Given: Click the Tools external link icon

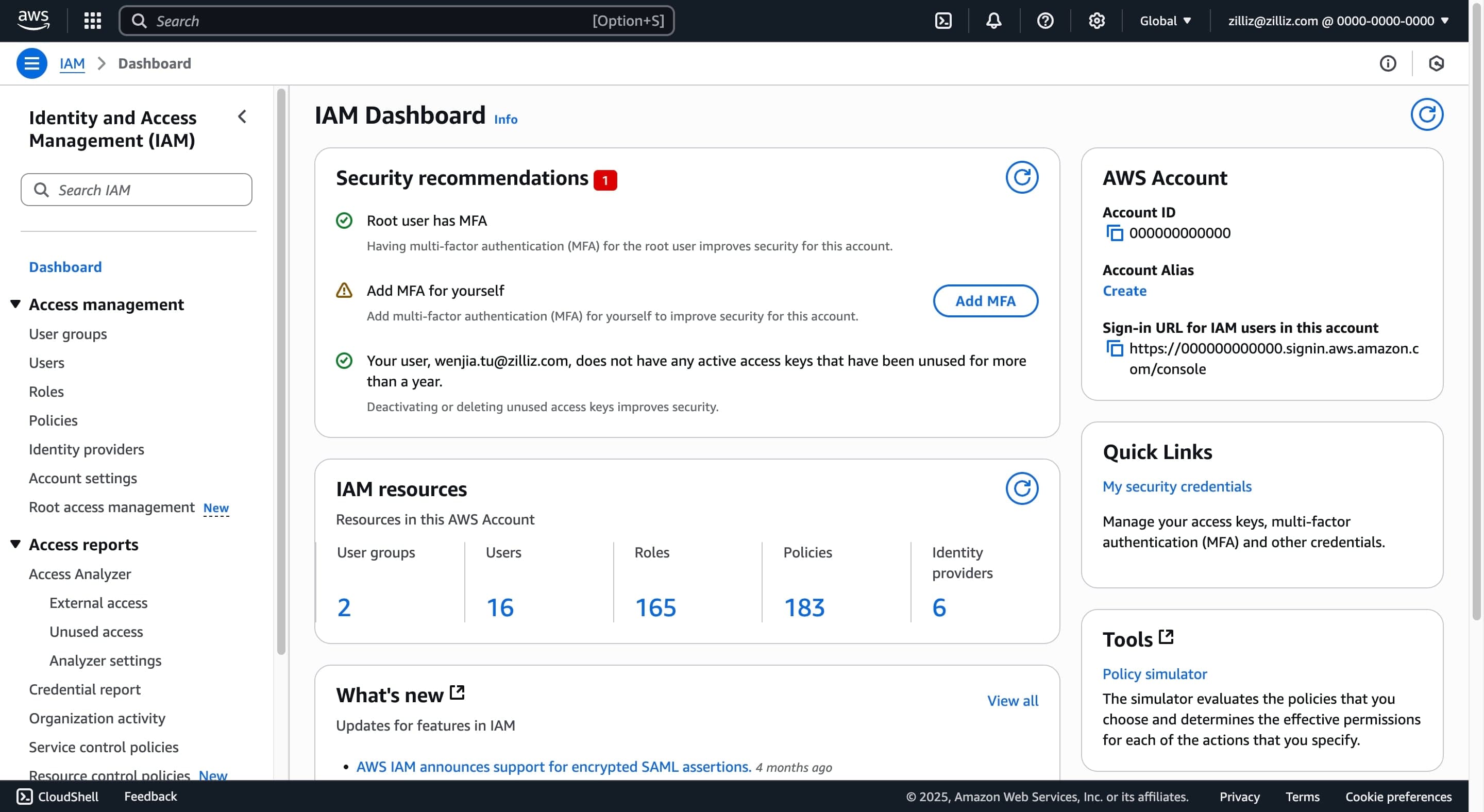Looking at the screenshot, I should click(1166, 636).
